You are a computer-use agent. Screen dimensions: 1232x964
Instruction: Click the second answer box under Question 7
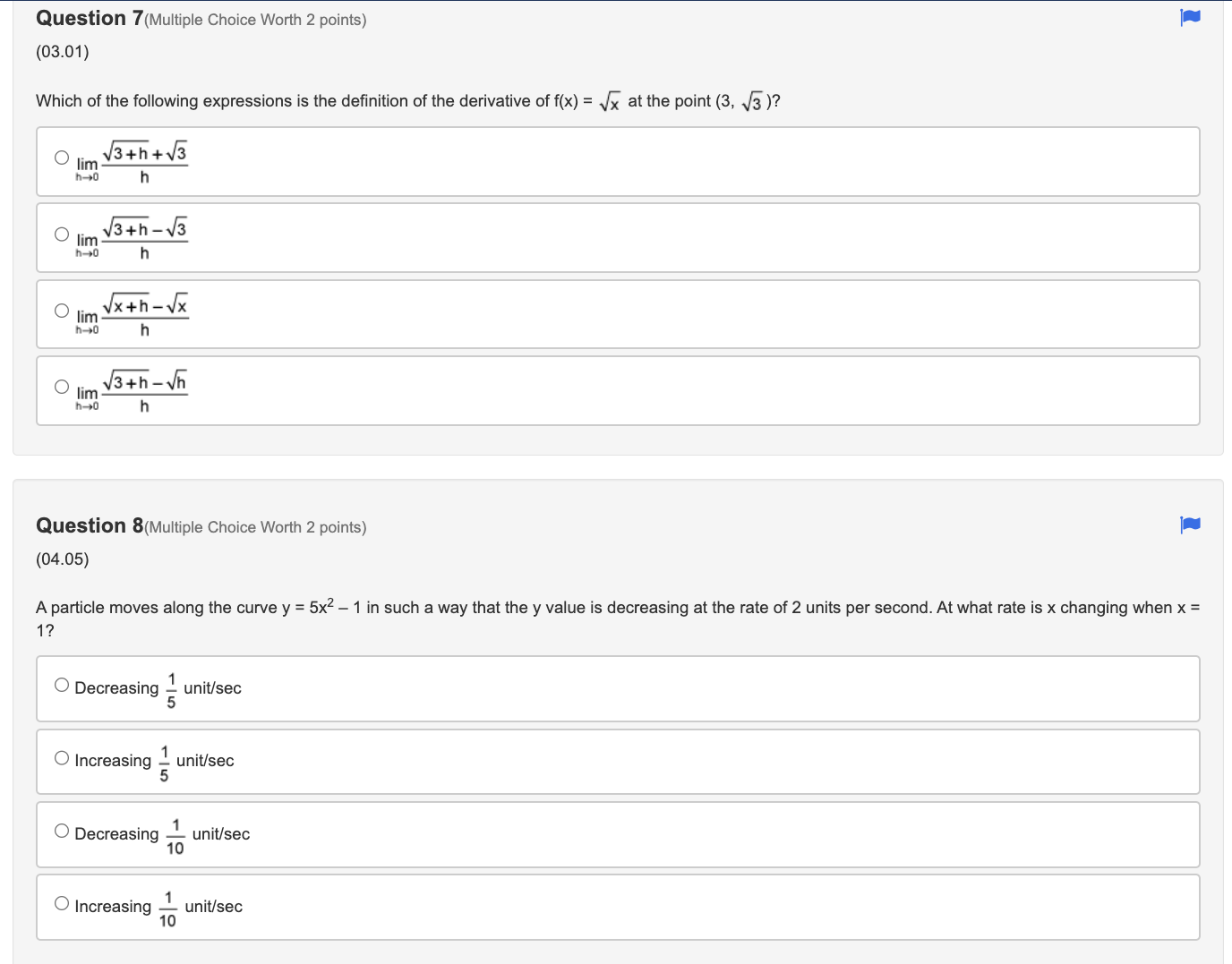(617, 237)
